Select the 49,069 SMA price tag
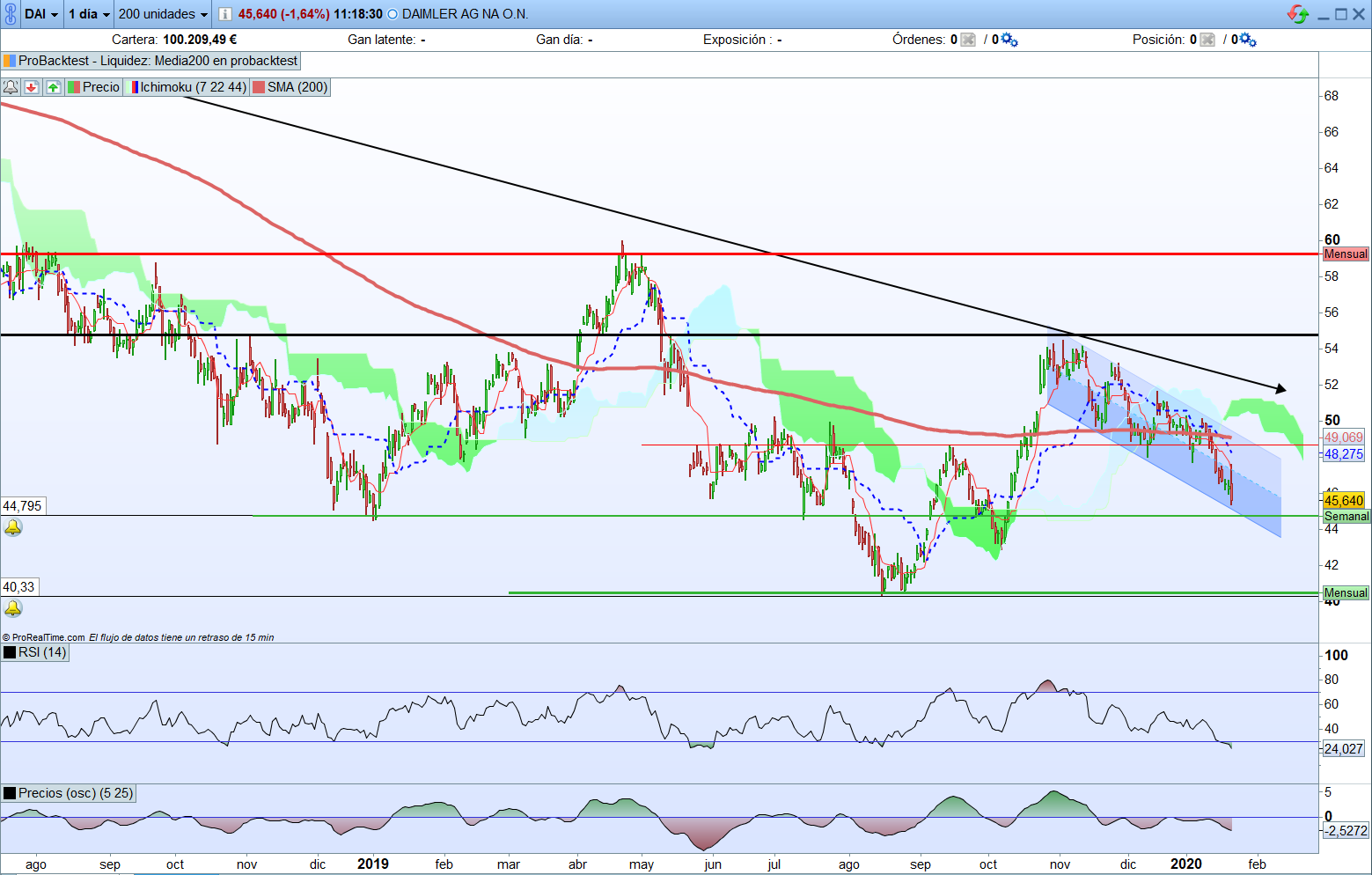 (1344, 437)
